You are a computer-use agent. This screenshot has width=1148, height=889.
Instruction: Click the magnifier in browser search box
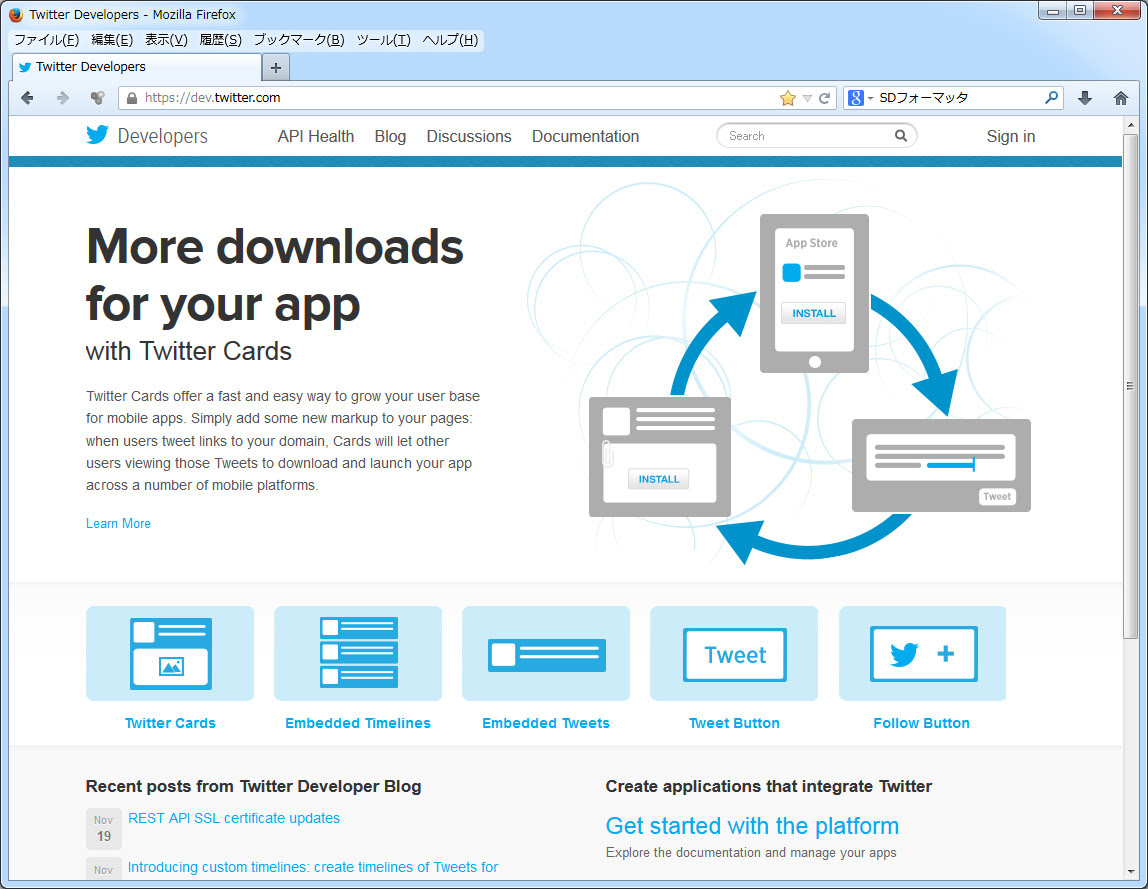coord(1051,97)
